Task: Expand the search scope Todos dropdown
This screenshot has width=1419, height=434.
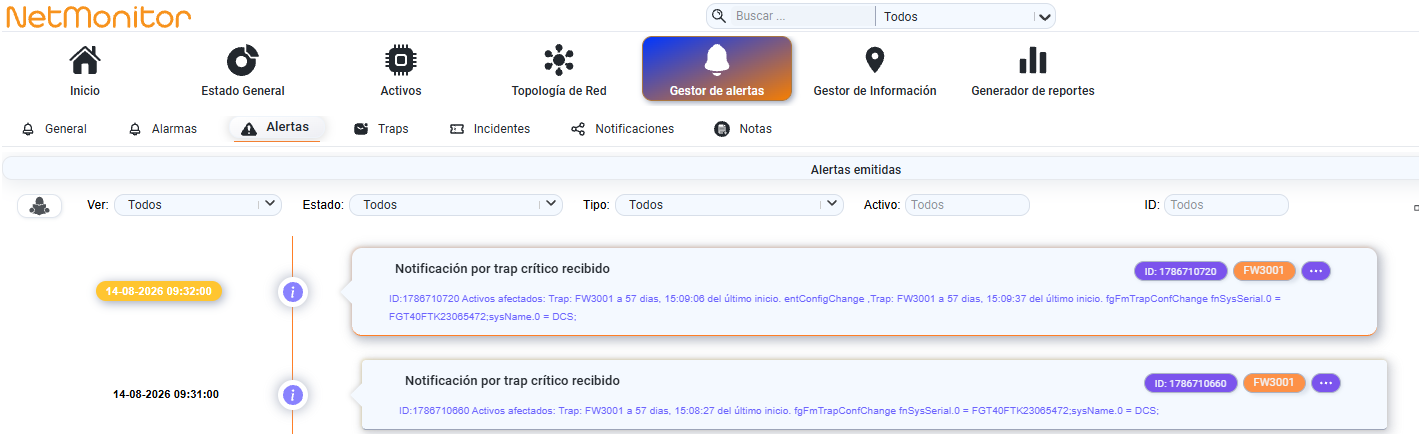Action: pos(966,16)
